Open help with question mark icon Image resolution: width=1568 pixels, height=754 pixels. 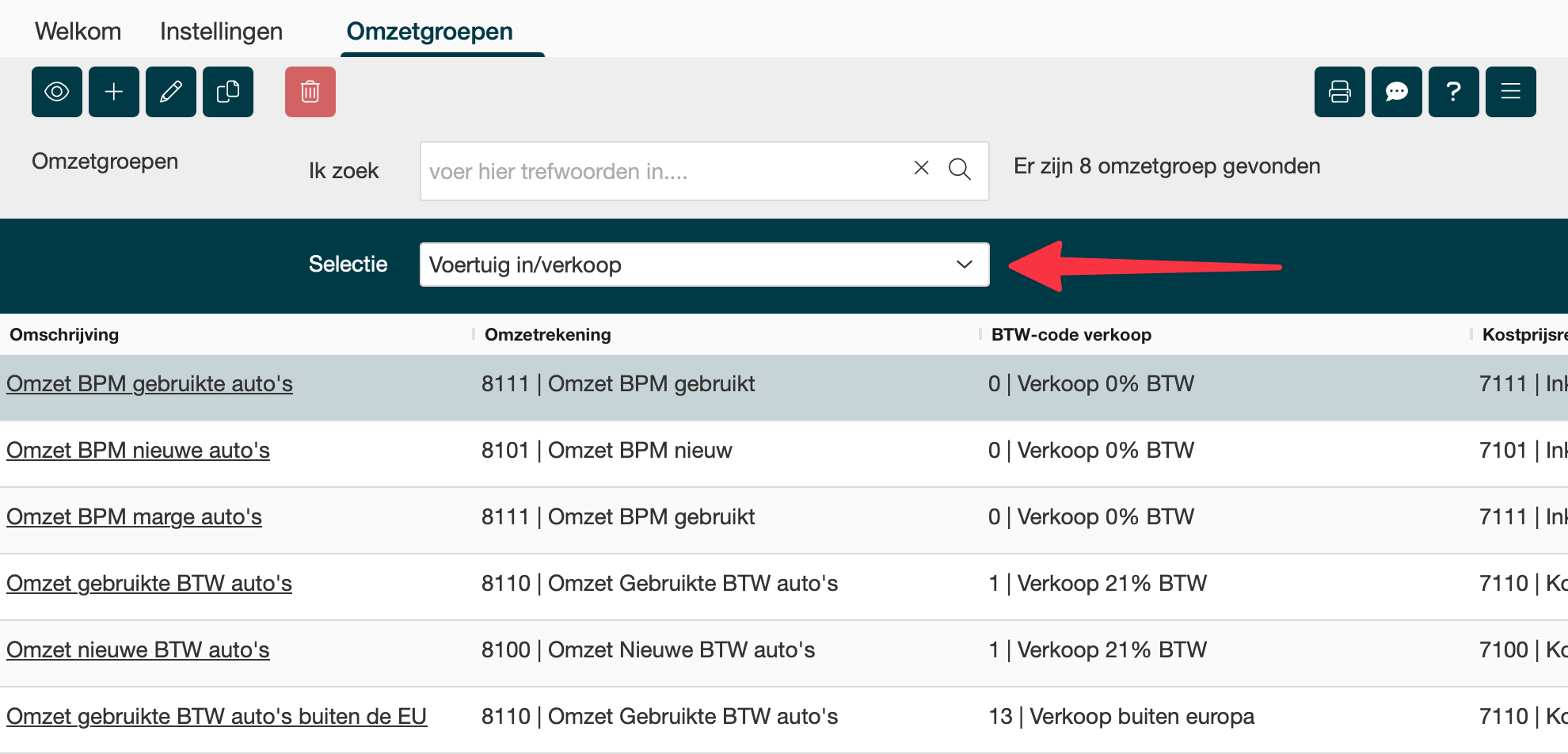tap(1454, 92)
